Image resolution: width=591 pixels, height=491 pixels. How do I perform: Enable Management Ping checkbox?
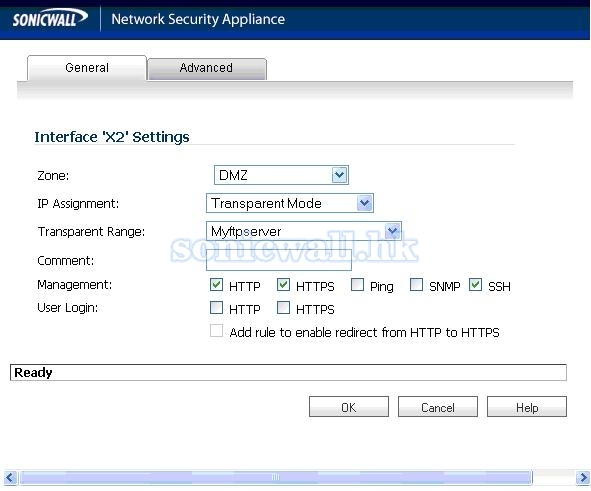coord(357,285)
